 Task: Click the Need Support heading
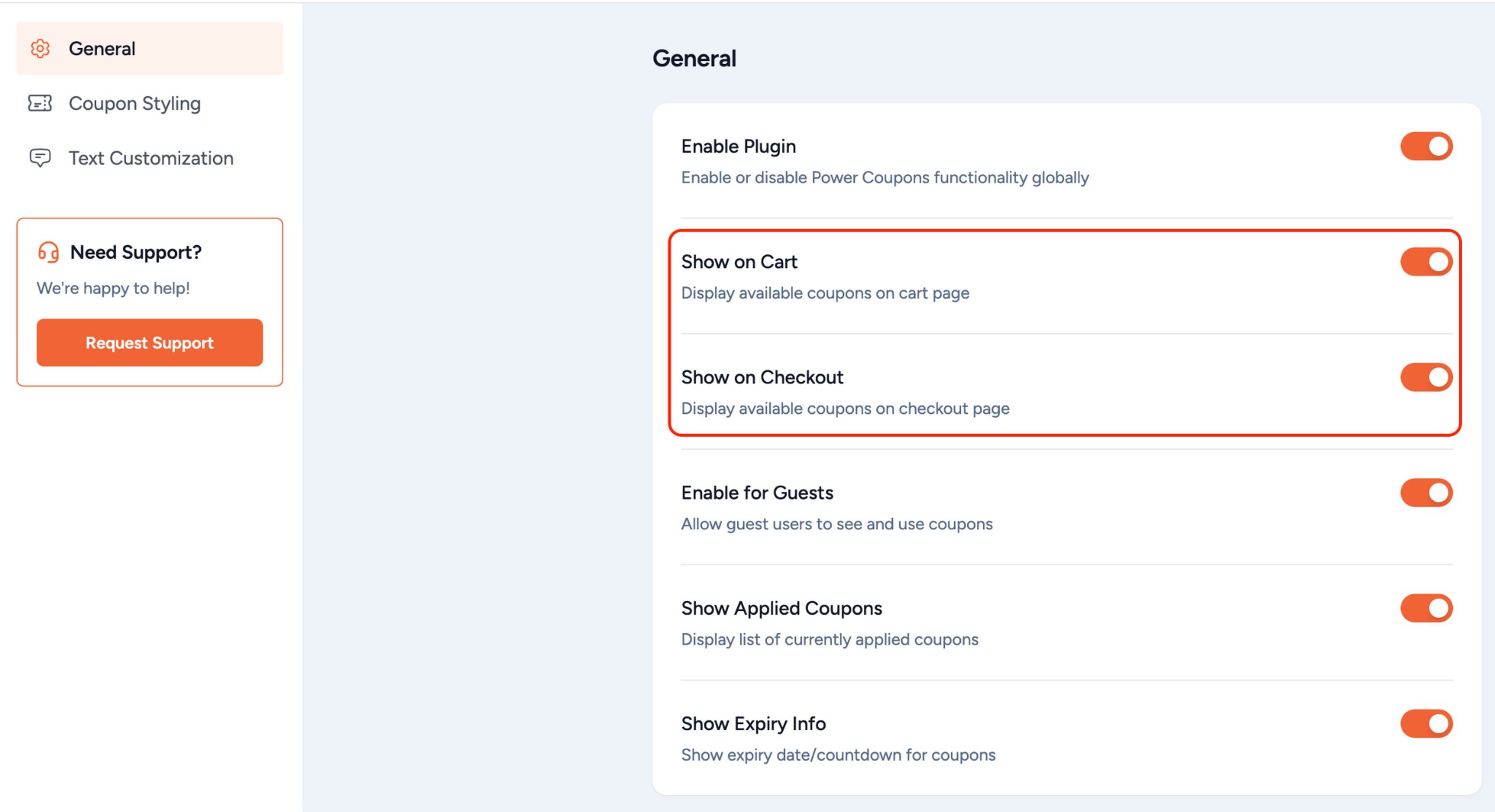coord(135,252)
